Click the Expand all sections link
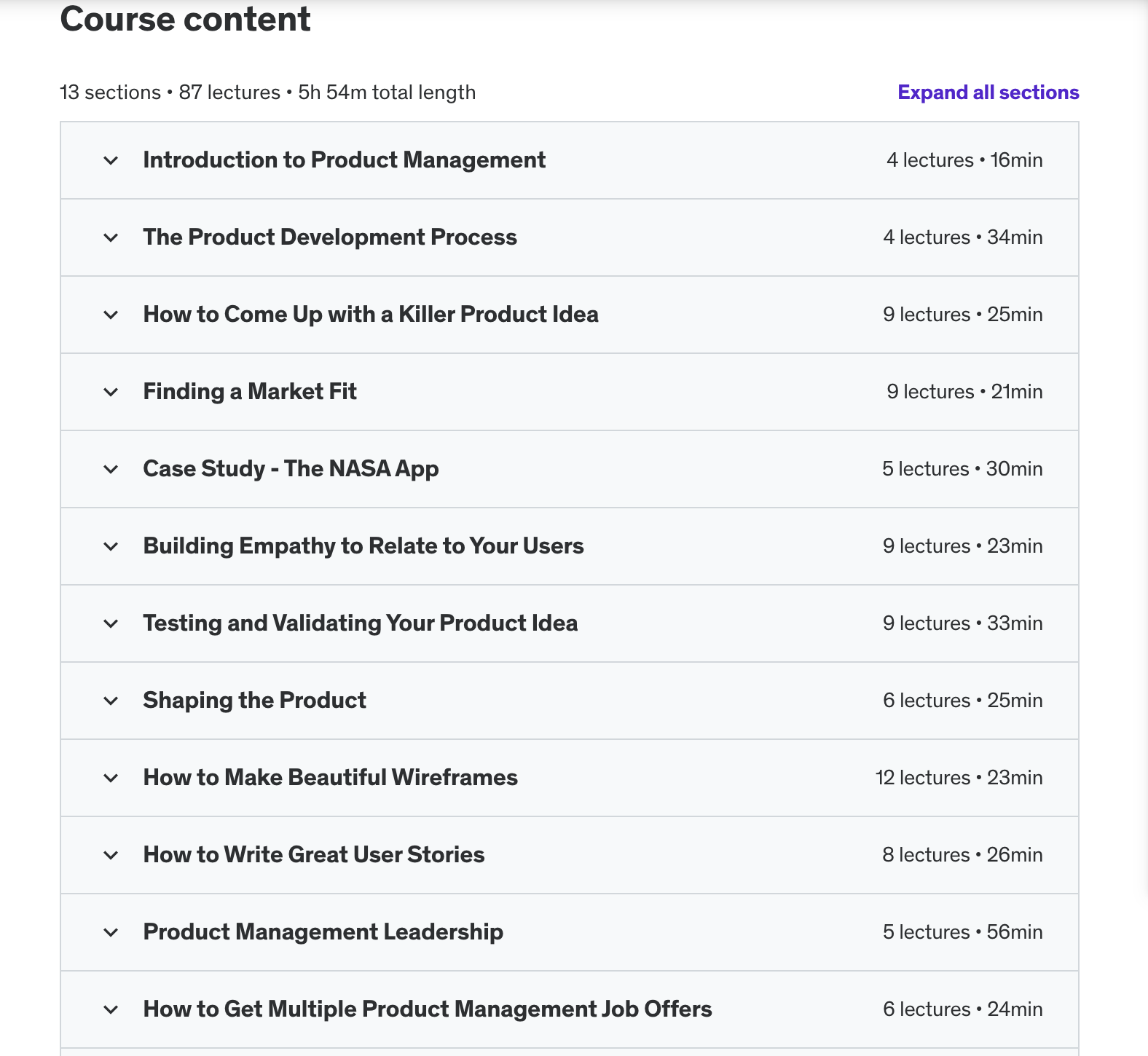The image size is (1148, 1056). tap(988, 92)
